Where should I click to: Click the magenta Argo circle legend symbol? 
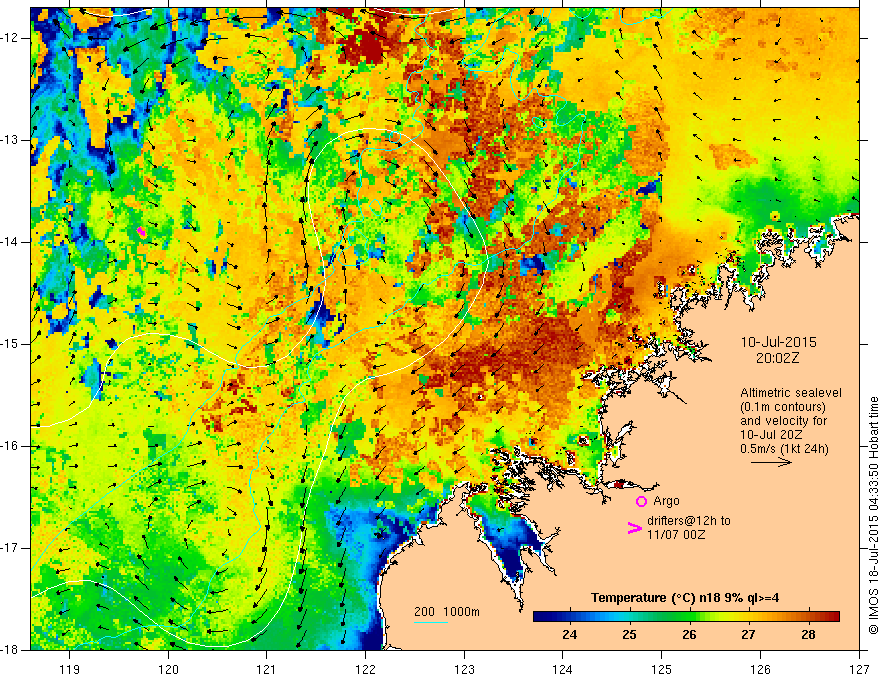(641, 501)
